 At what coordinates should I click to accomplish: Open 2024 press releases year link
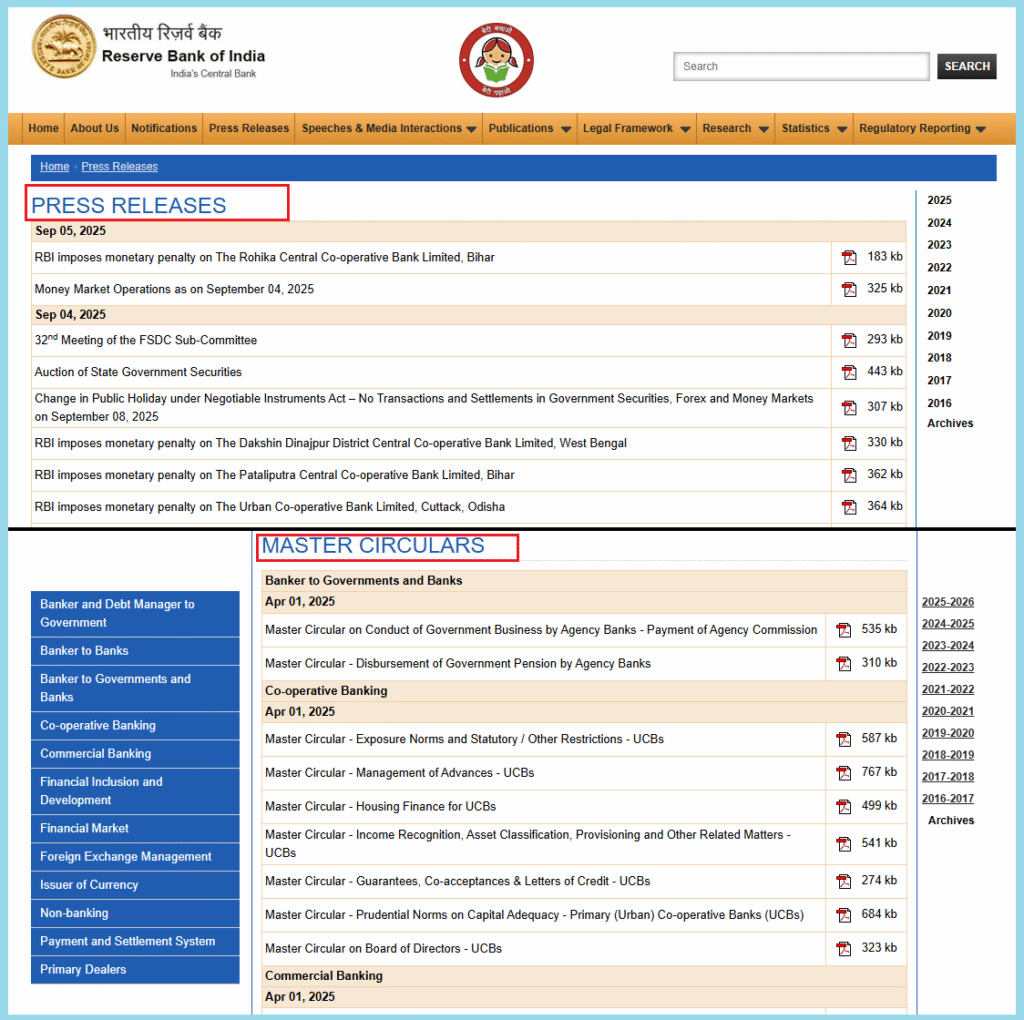tap(939, 223)
